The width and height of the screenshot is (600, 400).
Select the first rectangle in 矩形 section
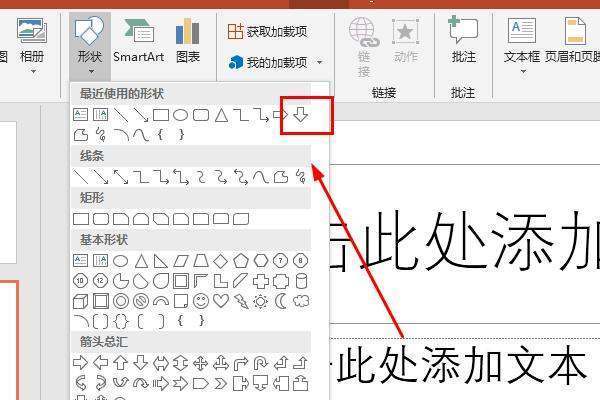coord(81,219)
